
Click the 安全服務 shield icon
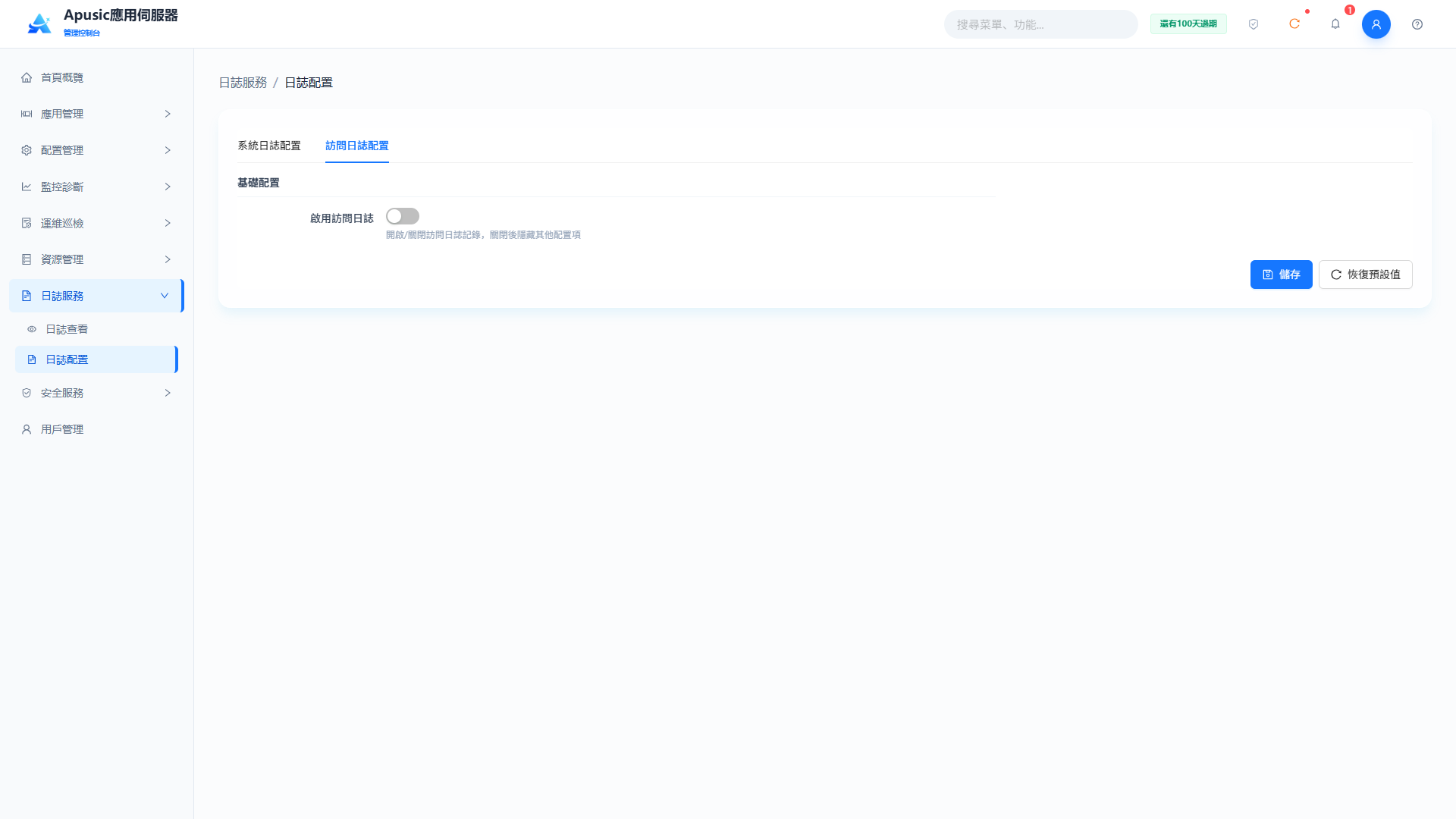point(27,393)
